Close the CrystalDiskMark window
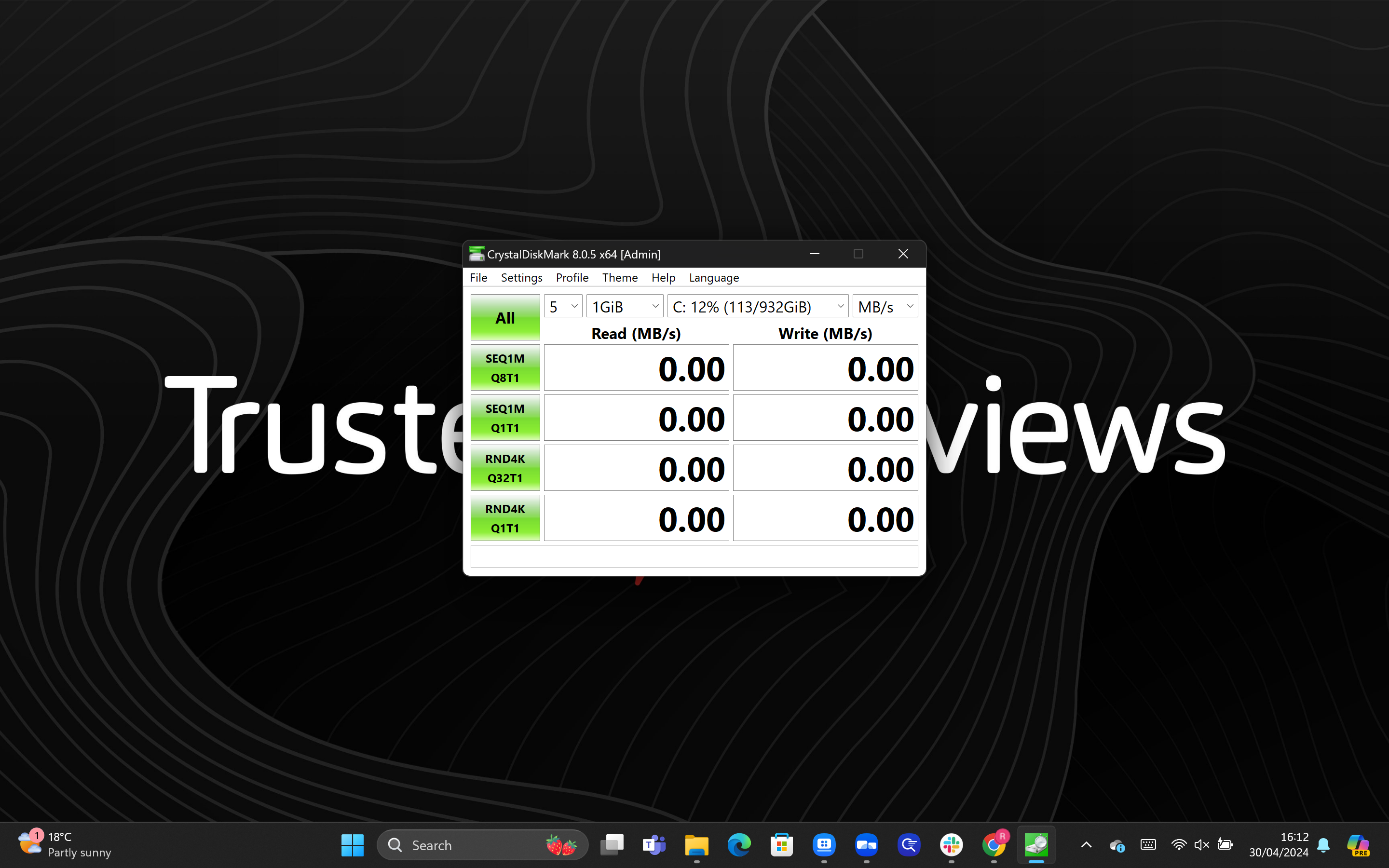The width and height of the screenshot is (1389, 868). [x=903, y=254]
